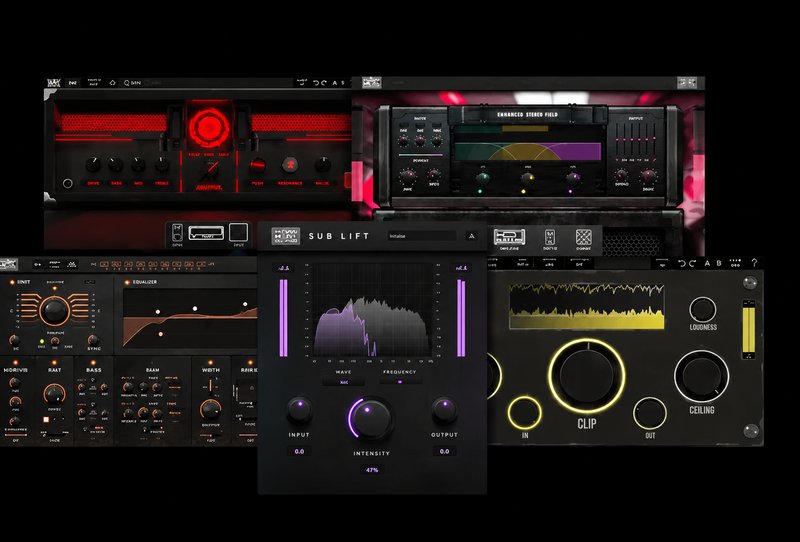Click the redo arrow in the Clip plugin
This screenshot has width=800, height=542.
[x=692, y=263]
